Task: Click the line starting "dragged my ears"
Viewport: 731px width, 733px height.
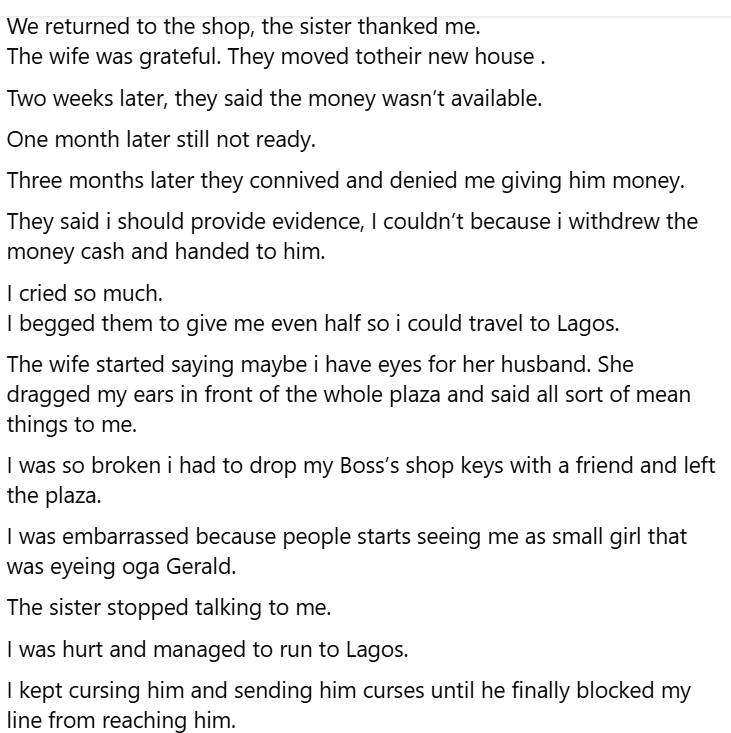Action: pyautogui.click(x=348, y=394)
